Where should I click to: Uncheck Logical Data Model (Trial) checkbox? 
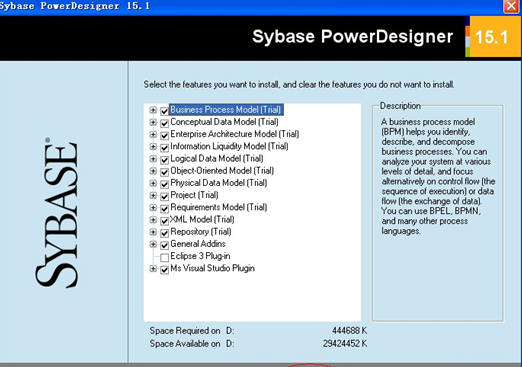point(164,160)
